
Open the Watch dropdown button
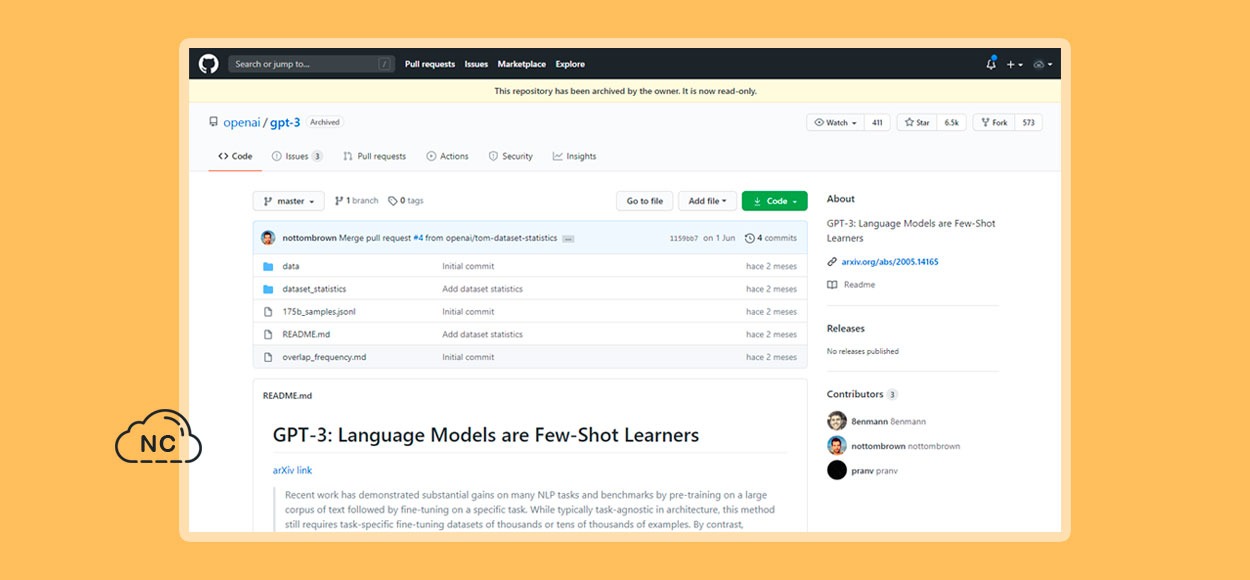pyautogui.click(x=835, y=123)
